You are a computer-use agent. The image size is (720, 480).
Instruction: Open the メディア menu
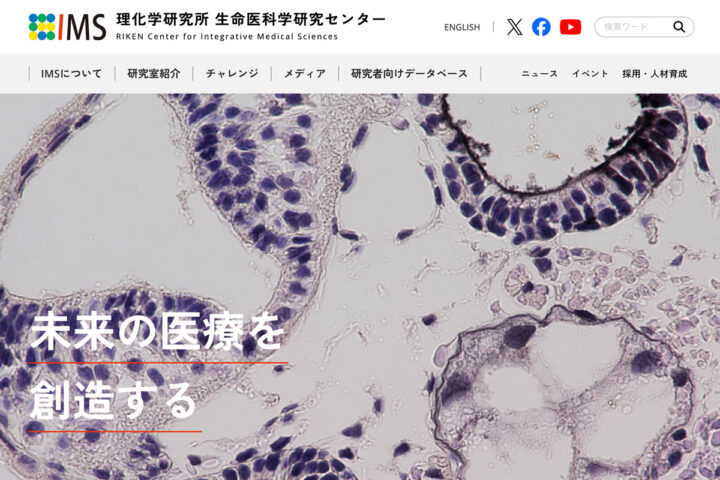(x=305, y=73)
